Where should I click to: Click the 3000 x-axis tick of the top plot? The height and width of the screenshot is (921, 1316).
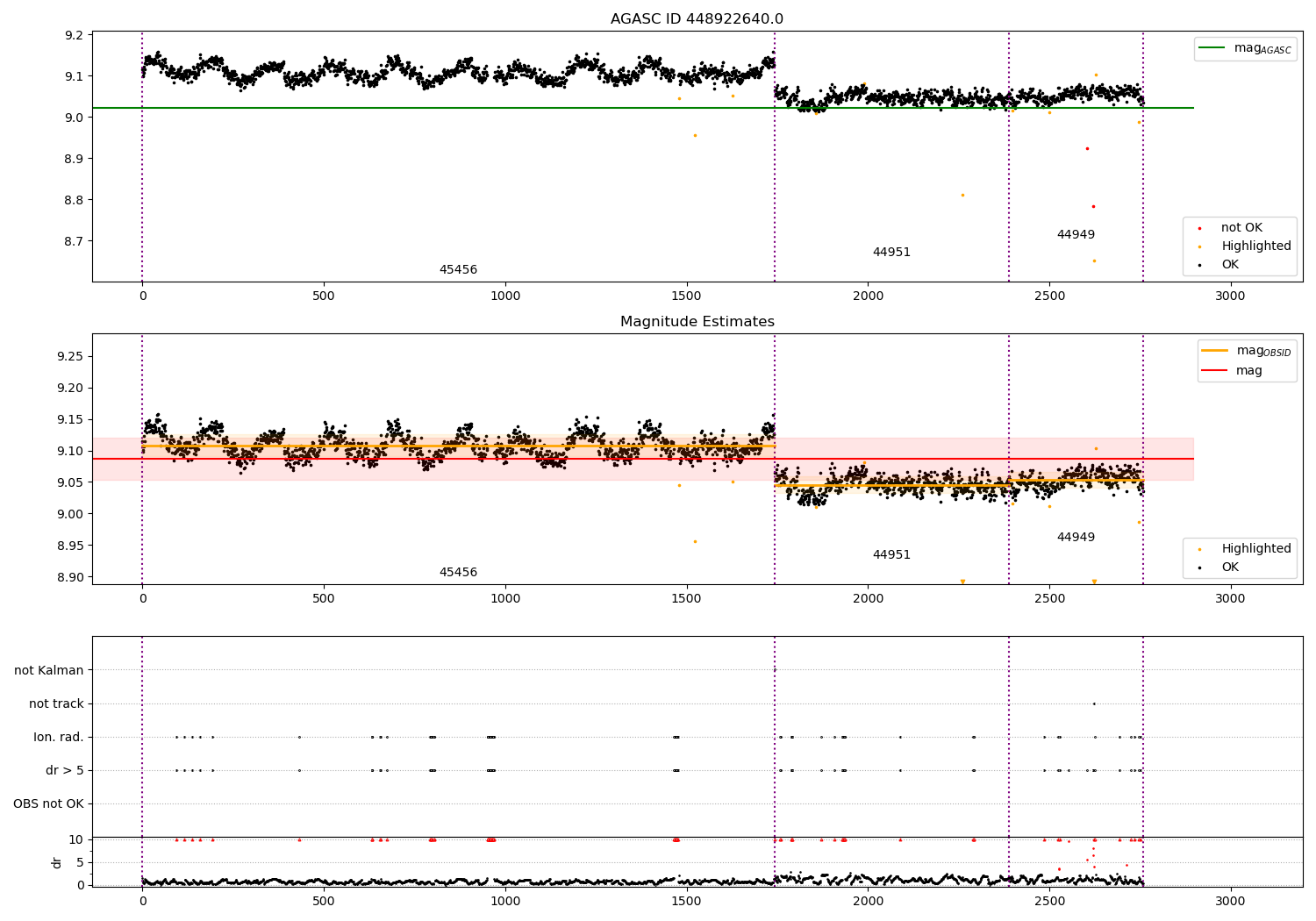(x=1230, y=296)
